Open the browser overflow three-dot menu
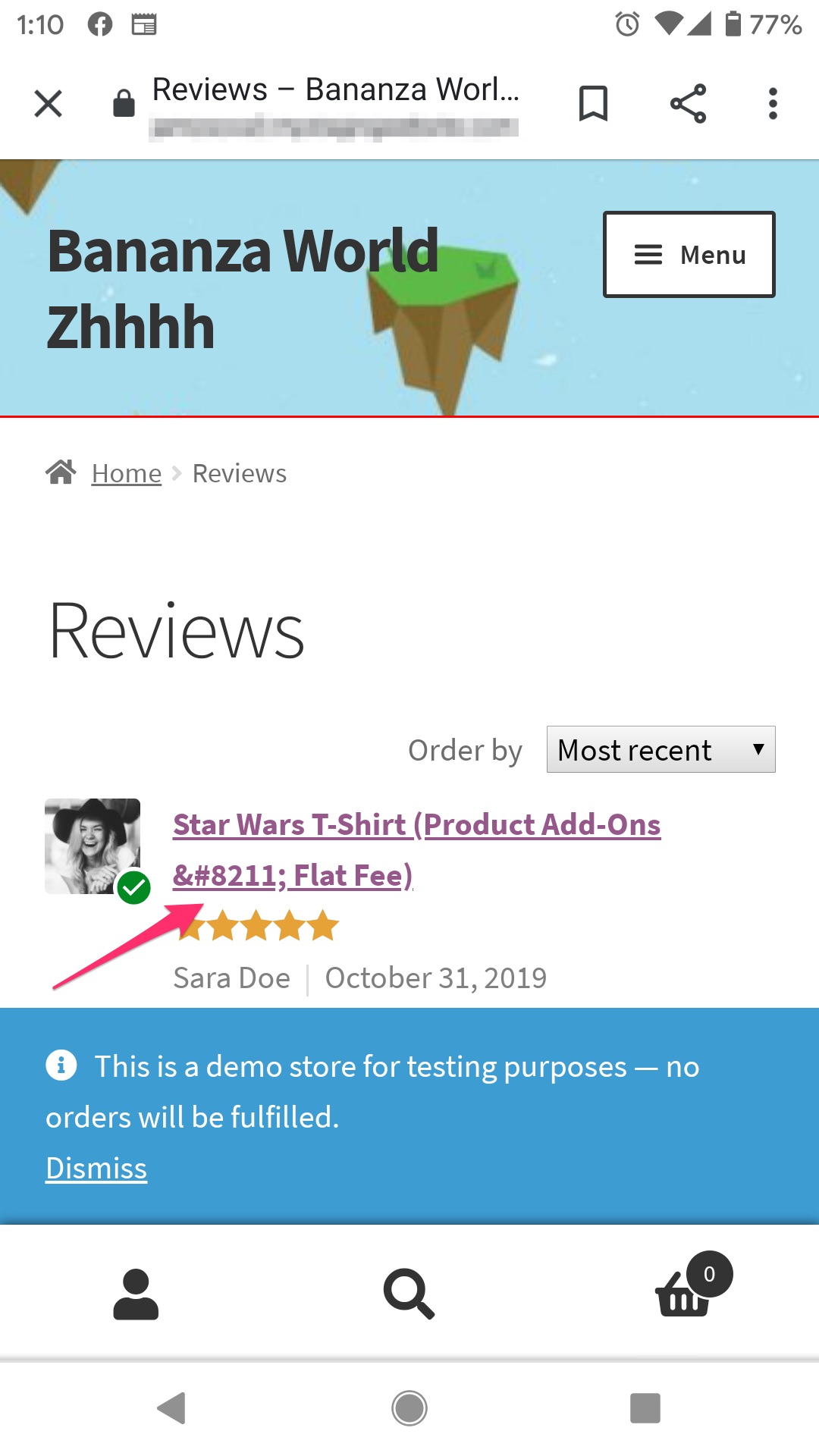Viewport: 819px width, 1456px height. point(771,103)
